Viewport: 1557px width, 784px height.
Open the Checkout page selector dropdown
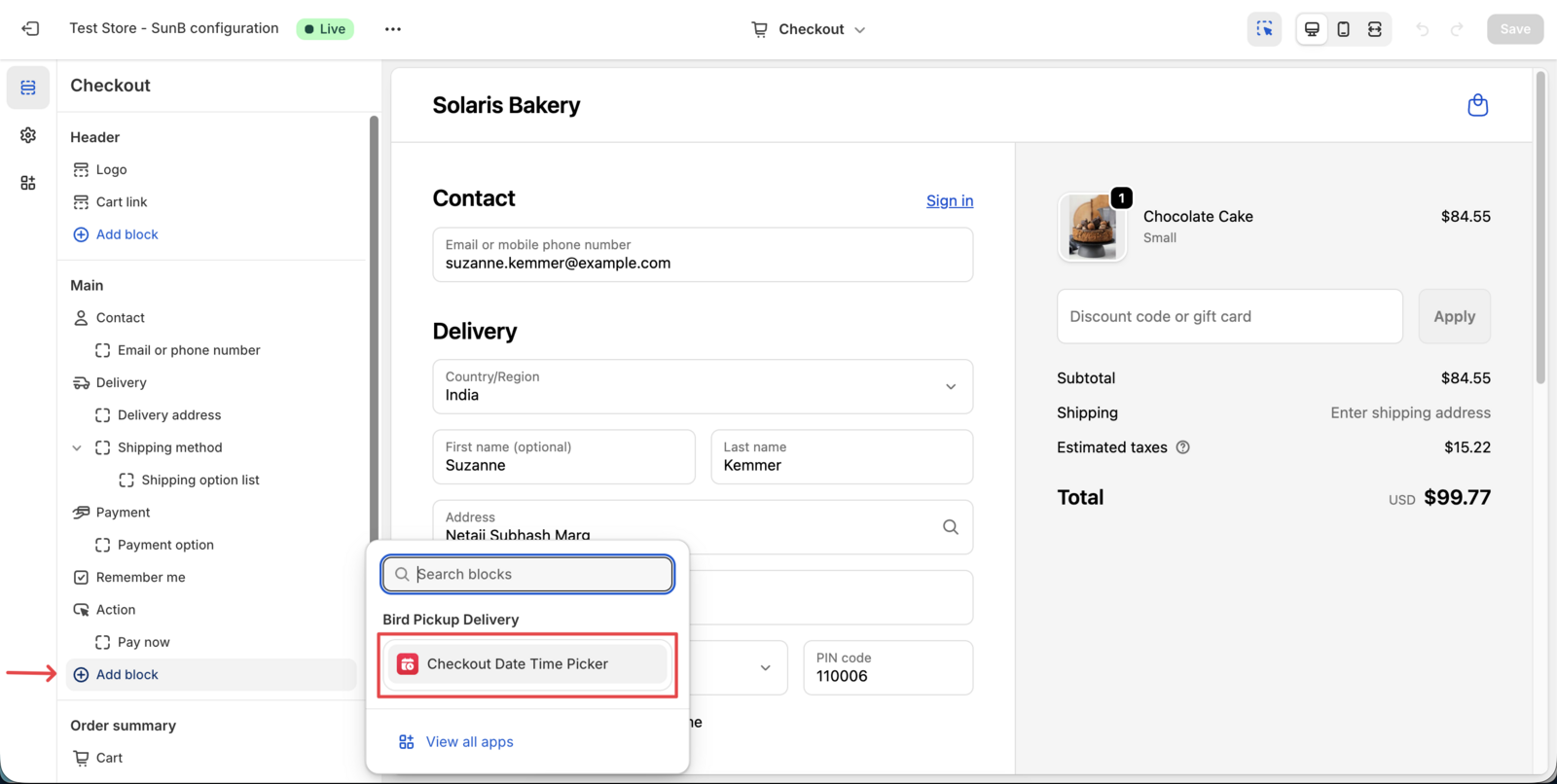[809, 29]
